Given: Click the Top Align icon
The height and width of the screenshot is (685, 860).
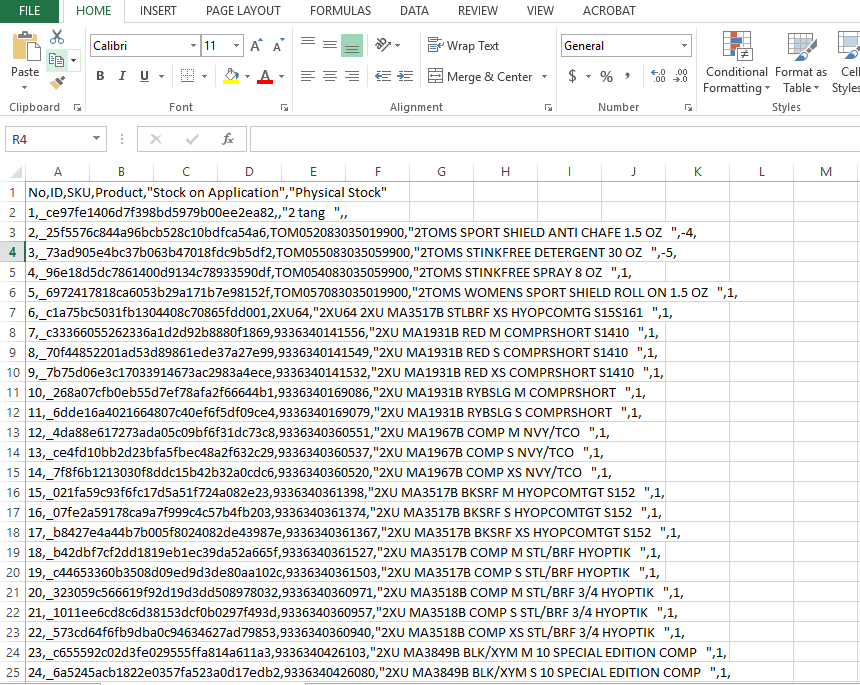Looking at the screenshot, I should point(308,44).
